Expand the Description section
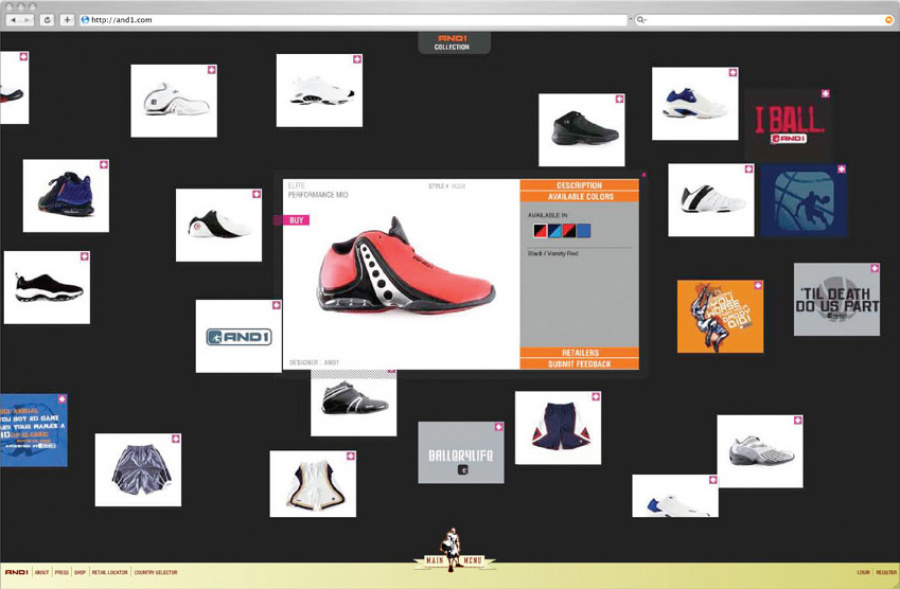Screen dimensions: 900x589 coord(579,185)
